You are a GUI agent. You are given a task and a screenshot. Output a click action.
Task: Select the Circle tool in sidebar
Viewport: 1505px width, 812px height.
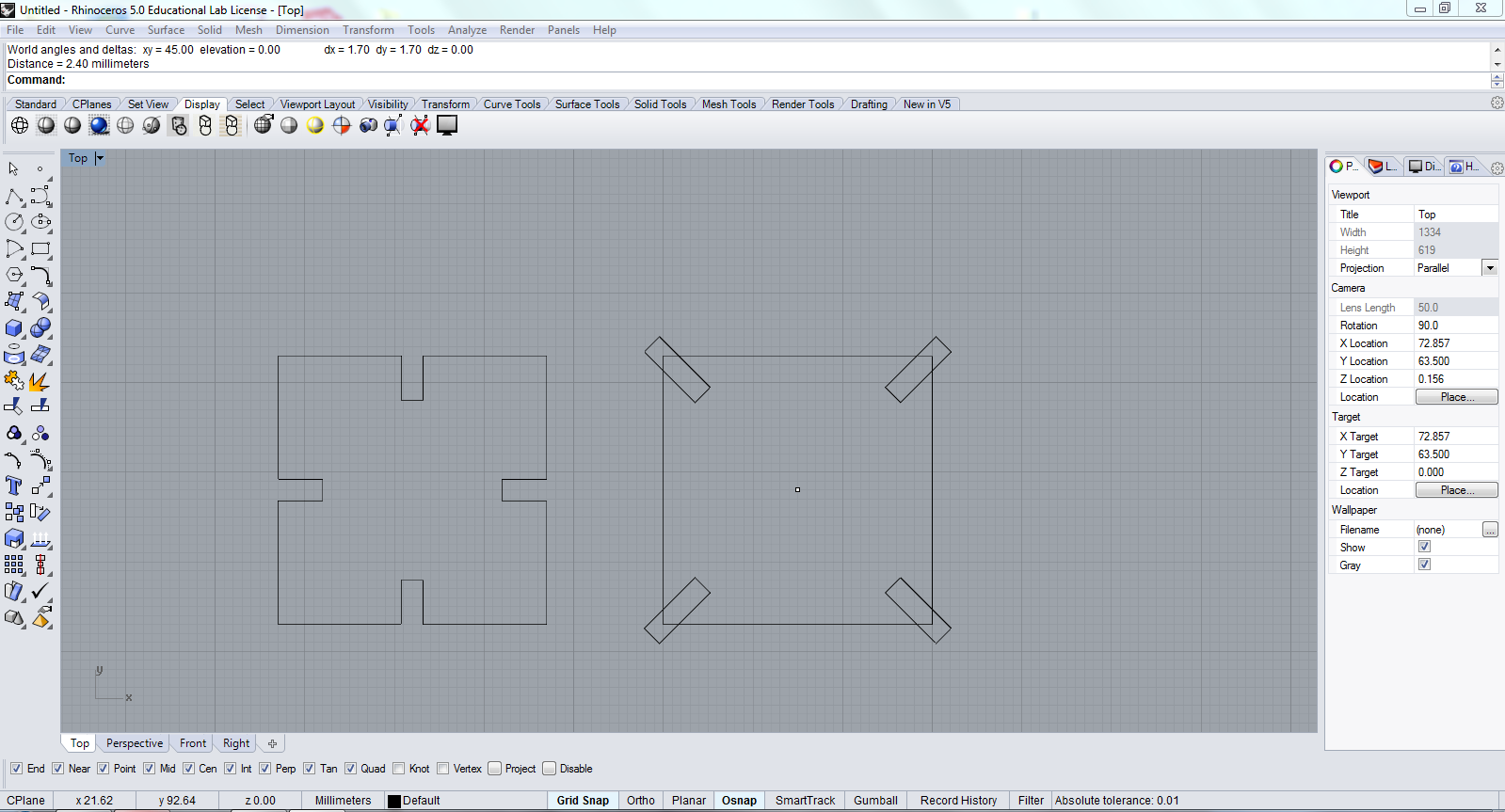click(14, 222)
